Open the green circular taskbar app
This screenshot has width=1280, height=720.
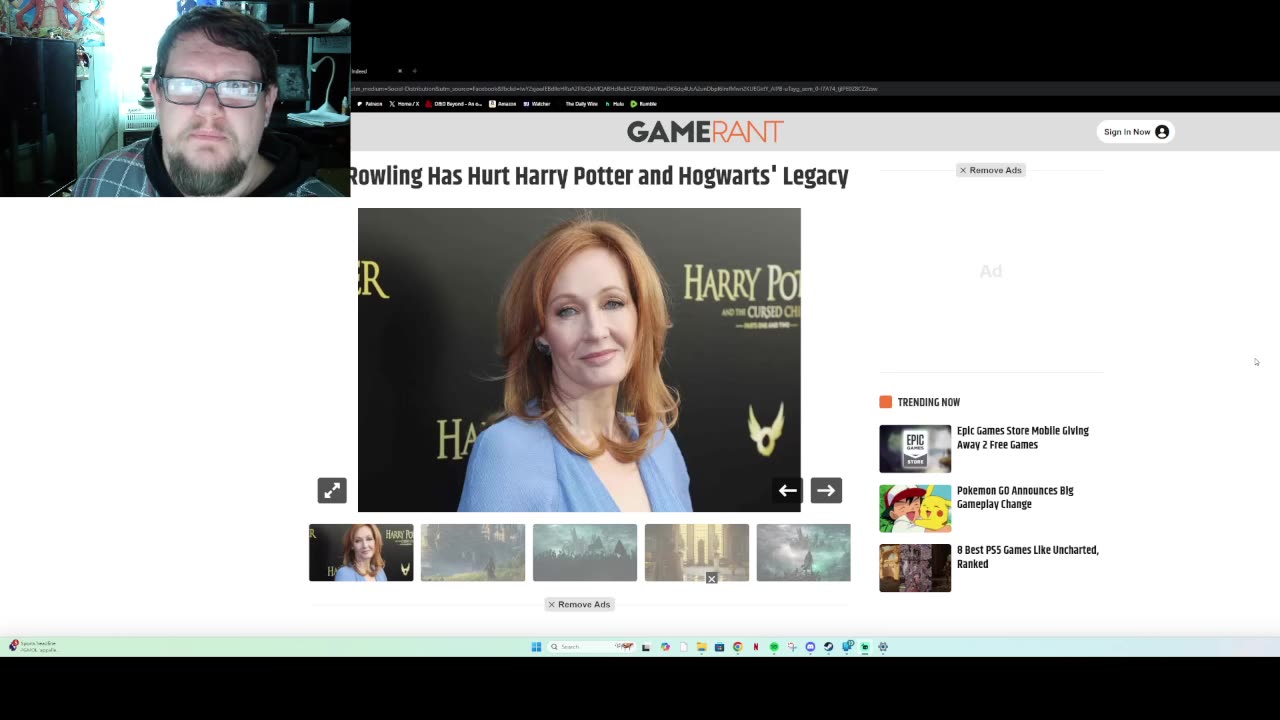tap(774, 647)
